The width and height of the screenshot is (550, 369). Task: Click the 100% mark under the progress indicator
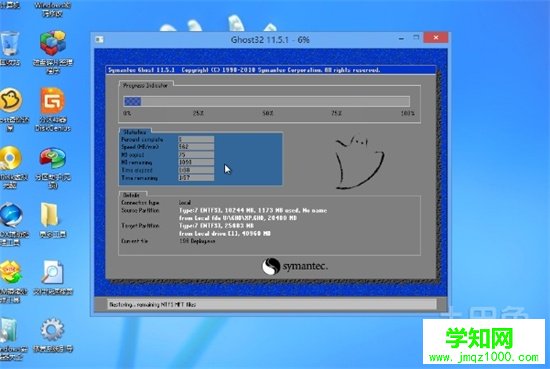408,113
